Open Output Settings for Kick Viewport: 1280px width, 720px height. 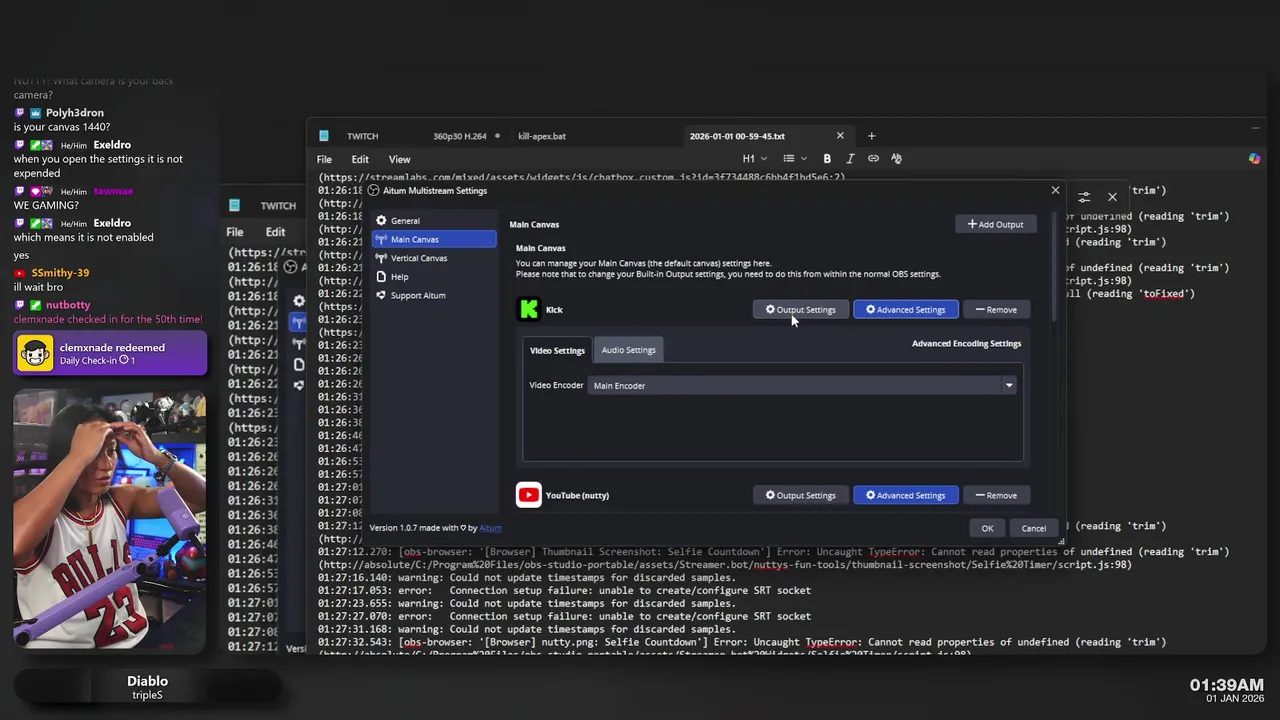click(x=801, y=309)
